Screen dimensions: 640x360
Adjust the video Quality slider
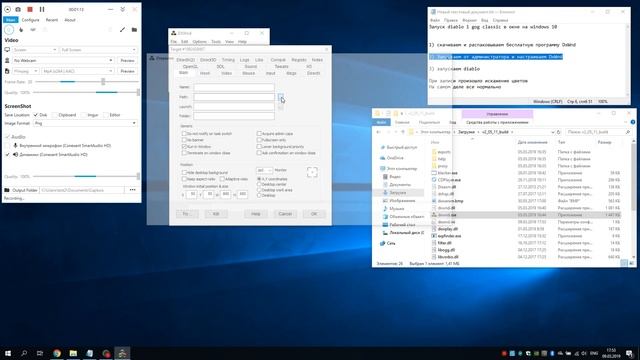pos(87,92)
